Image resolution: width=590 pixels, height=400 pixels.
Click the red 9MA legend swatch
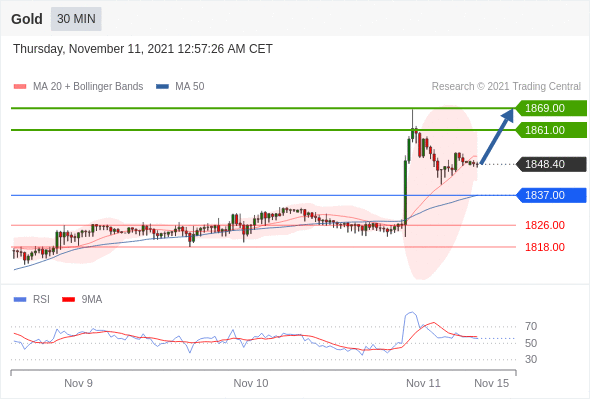click(x=68, y=300)
